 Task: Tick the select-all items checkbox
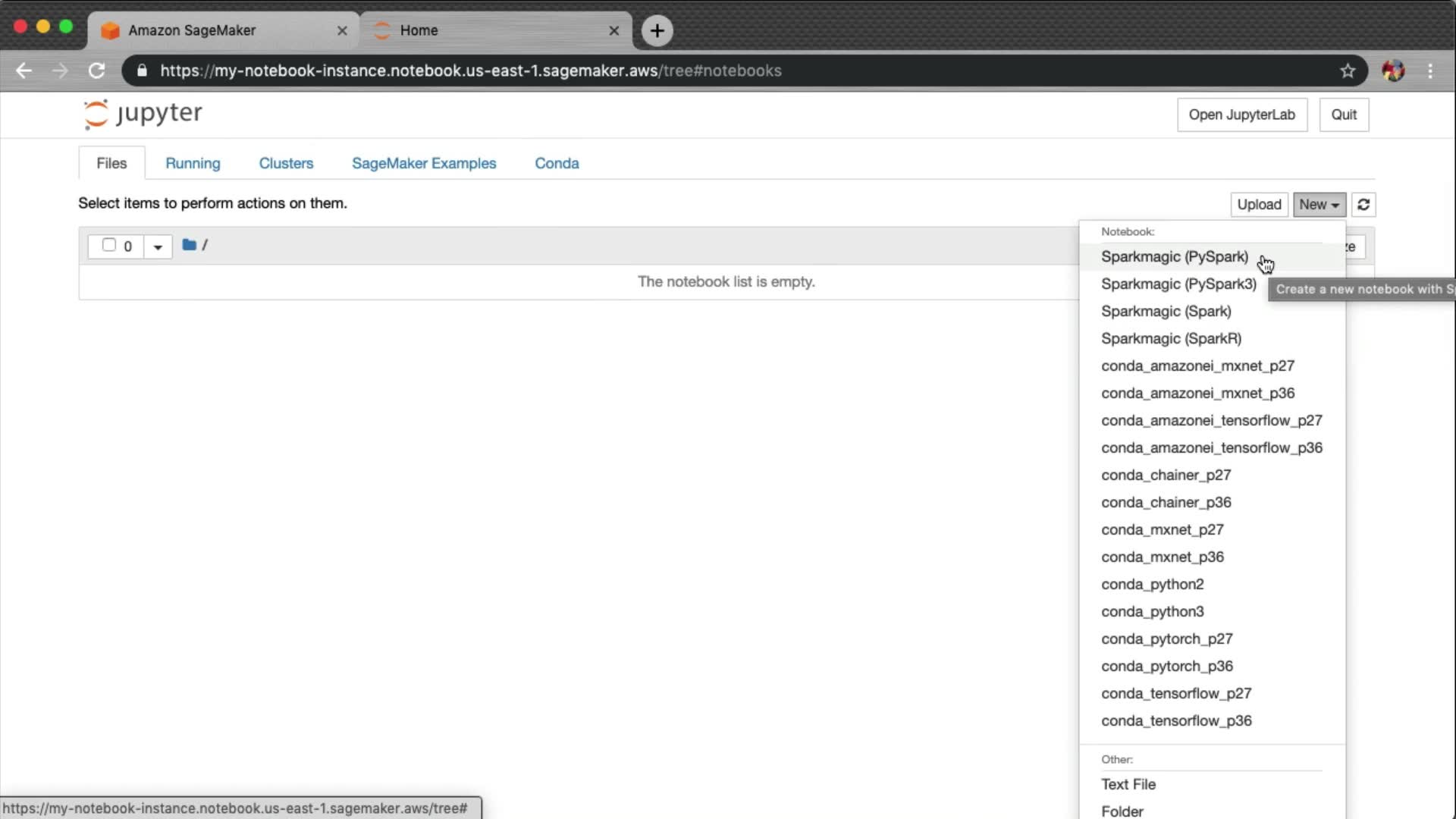(x=108, y=245)
